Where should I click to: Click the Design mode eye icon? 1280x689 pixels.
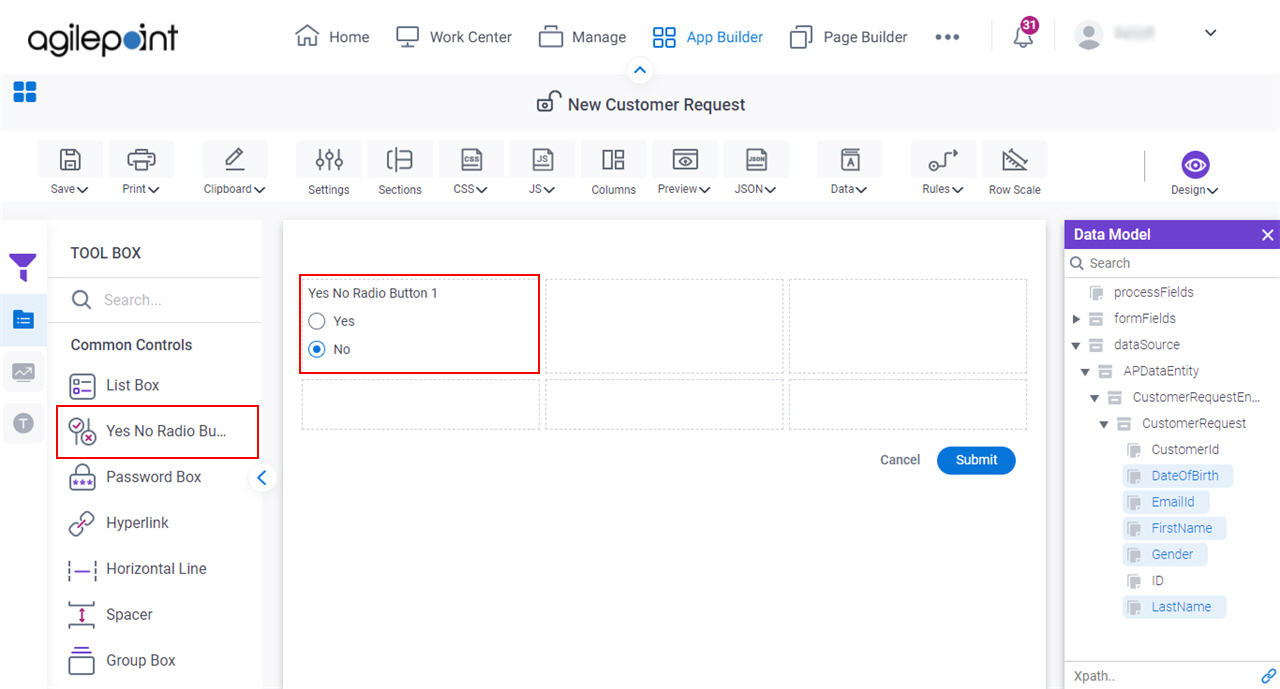[1195, 165]
